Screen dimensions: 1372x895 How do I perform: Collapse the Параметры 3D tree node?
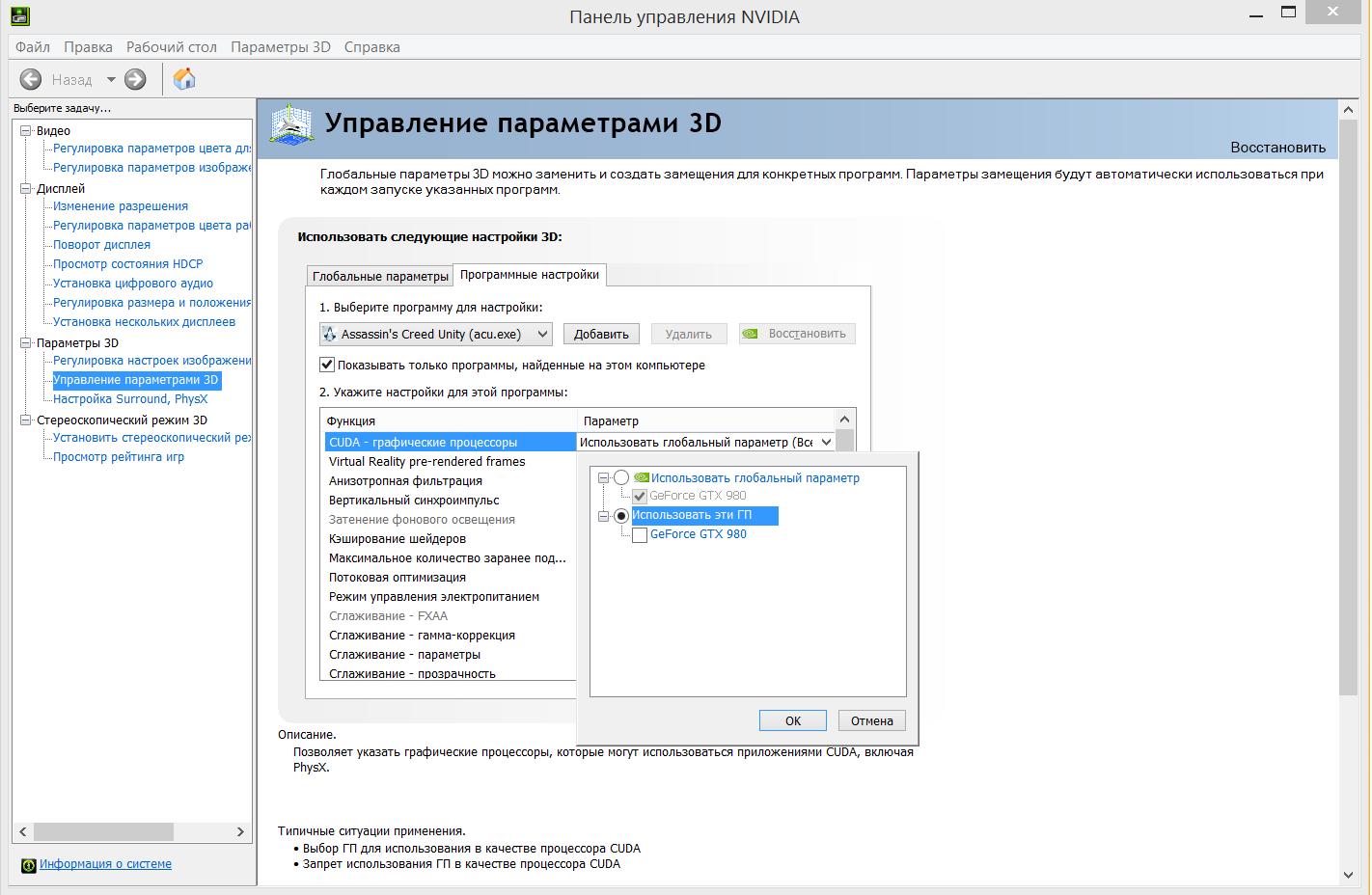[26, 342]
